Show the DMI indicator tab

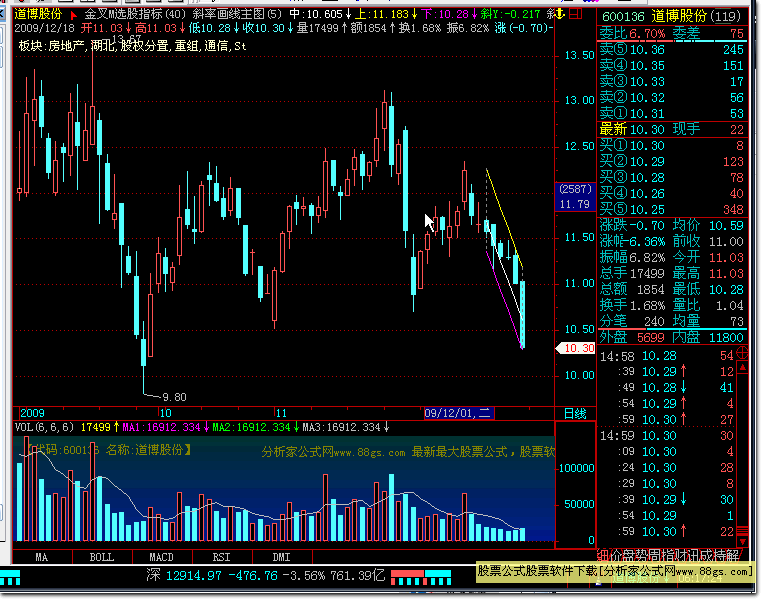pyautogui.click(x=280, y=556)
